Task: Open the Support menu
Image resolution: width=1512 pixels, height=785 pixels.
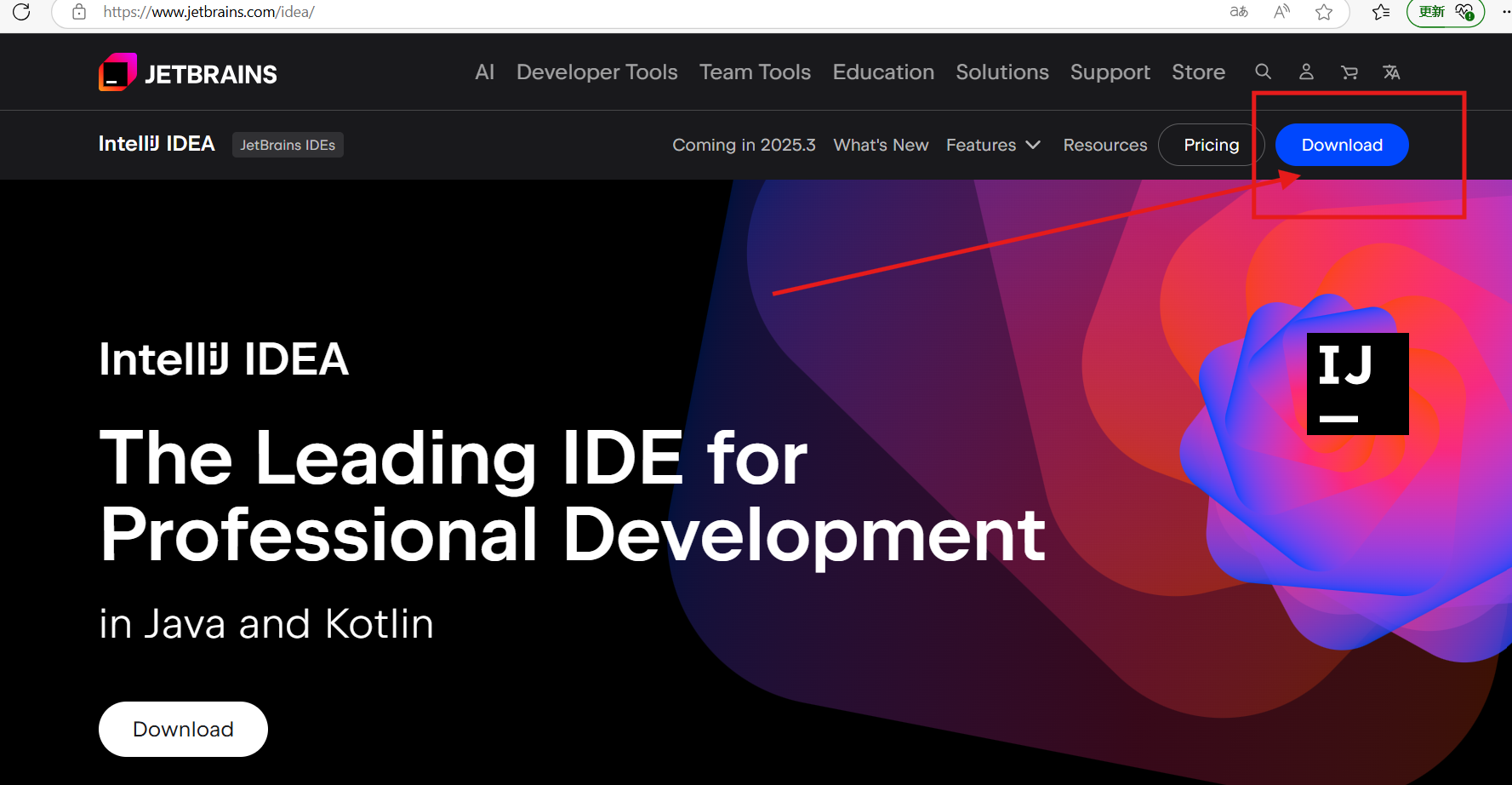Action: [1110, 72]
